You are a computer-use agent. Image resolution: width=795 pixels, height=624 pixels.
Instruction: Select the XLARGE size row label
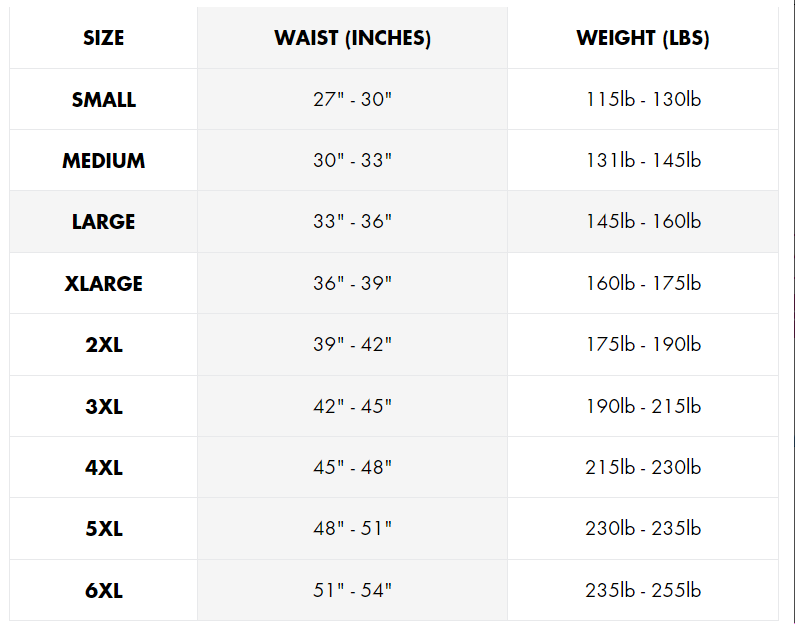[104, 284]
